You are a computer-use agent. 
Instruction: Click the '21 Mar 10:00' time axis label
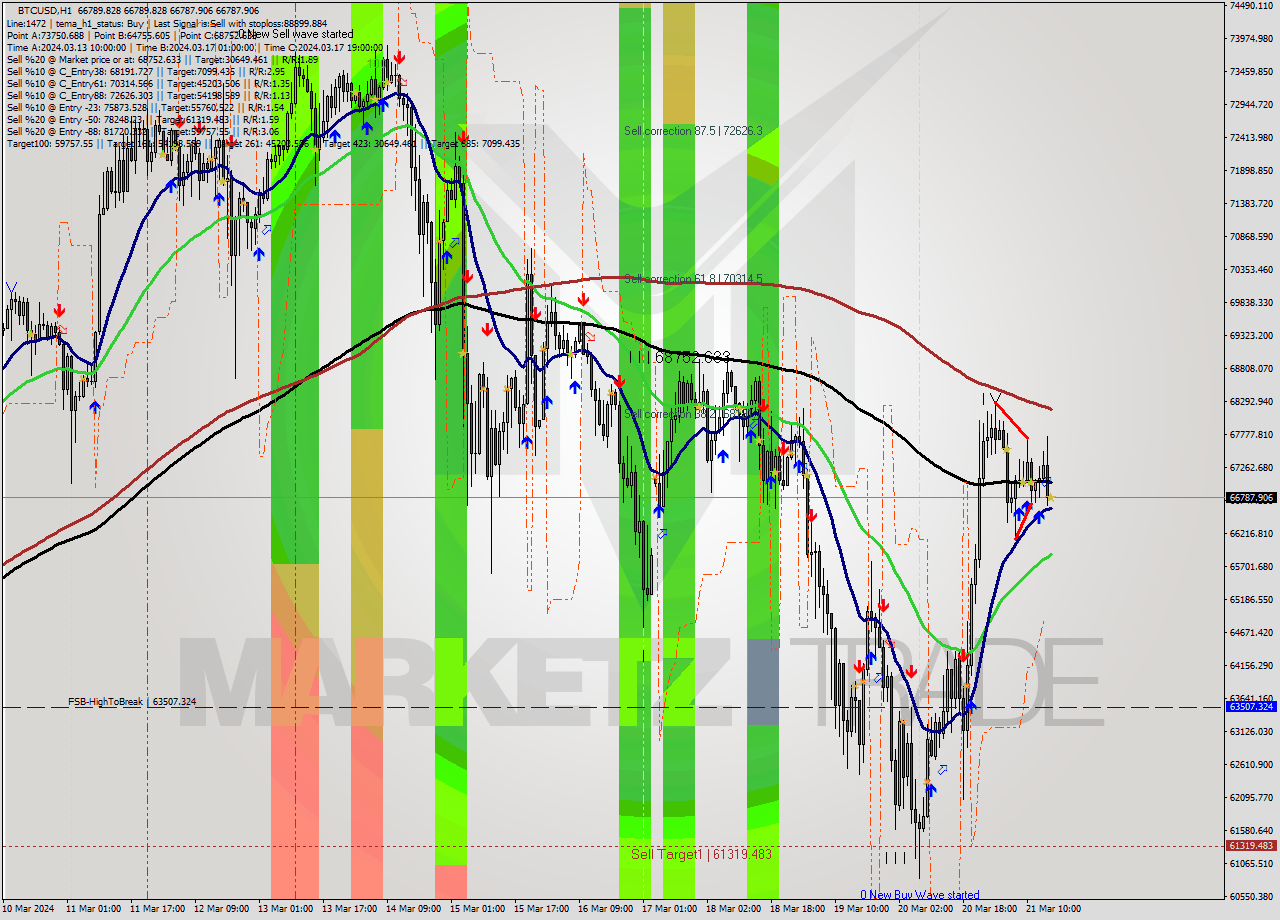pyautogui.click(x=1056, y=909)
